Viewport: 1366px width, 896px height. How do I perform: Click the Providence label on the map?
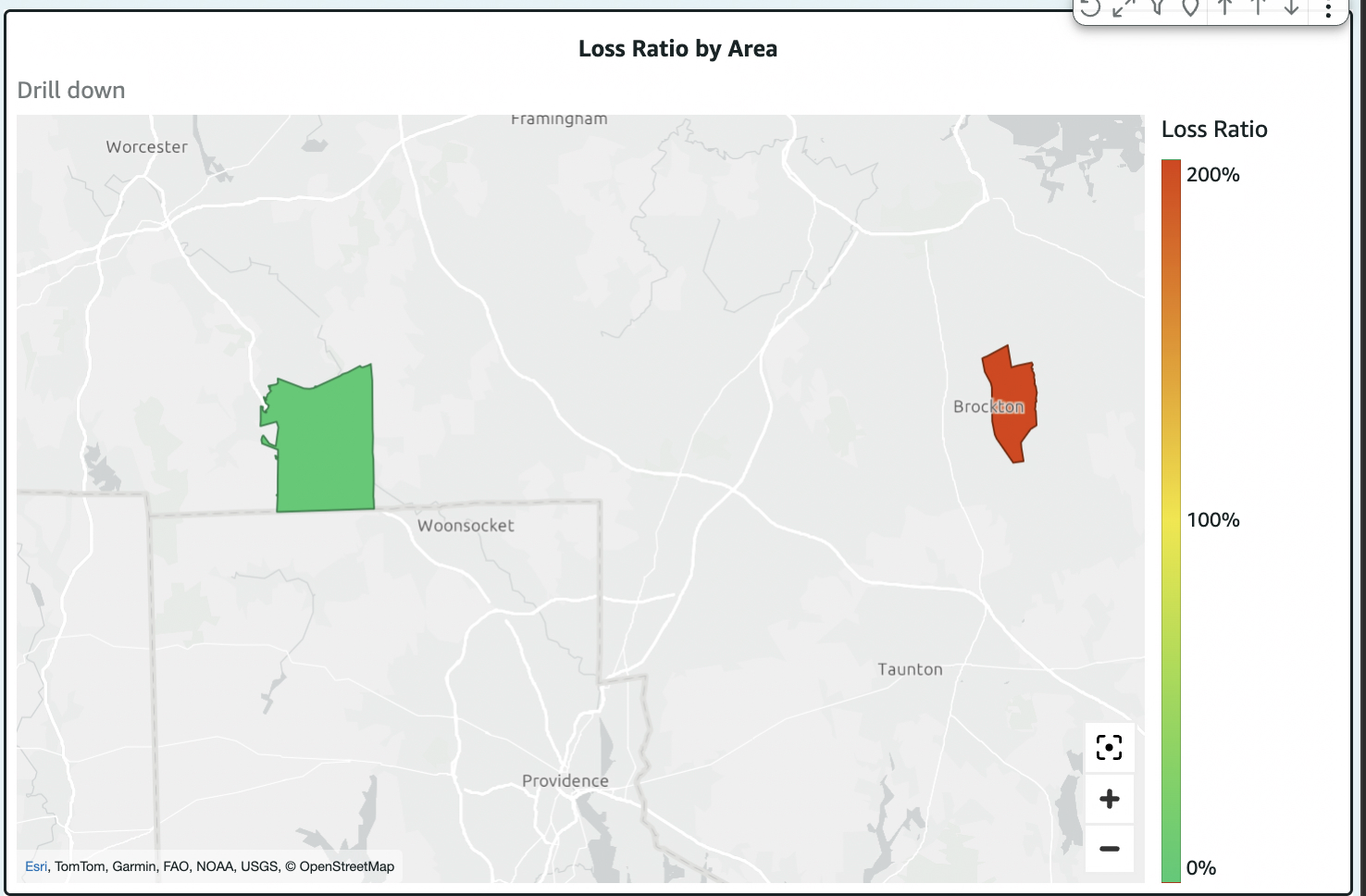565,781
